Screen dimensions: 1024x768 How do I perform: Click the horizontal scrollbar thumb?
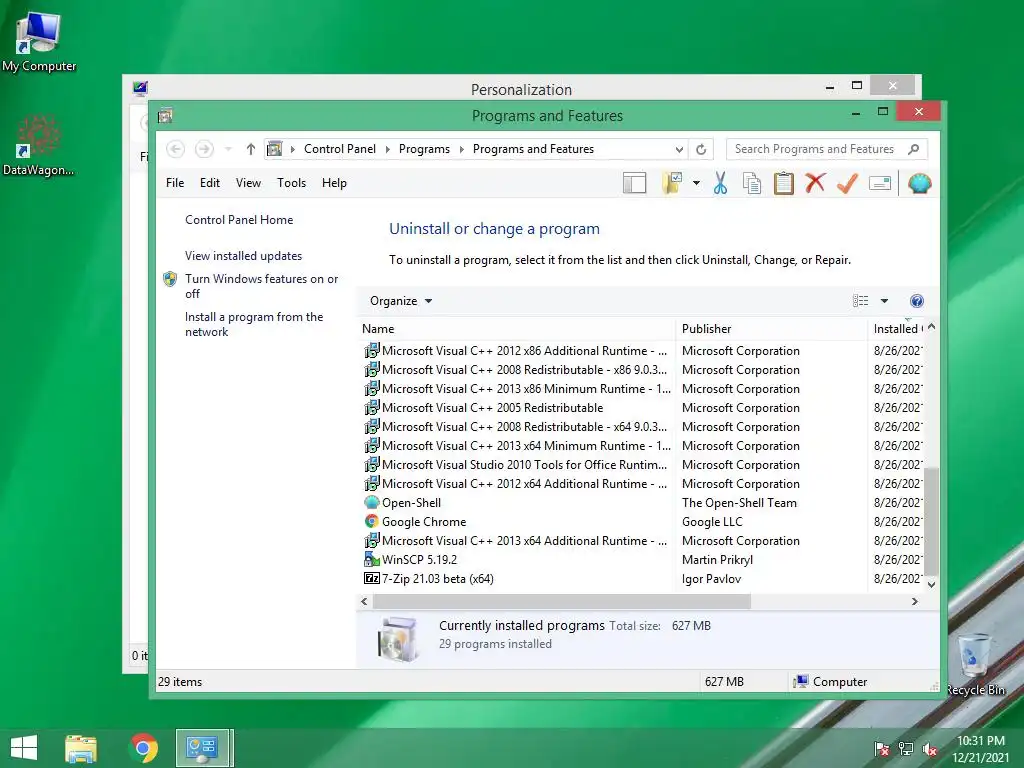562,601
